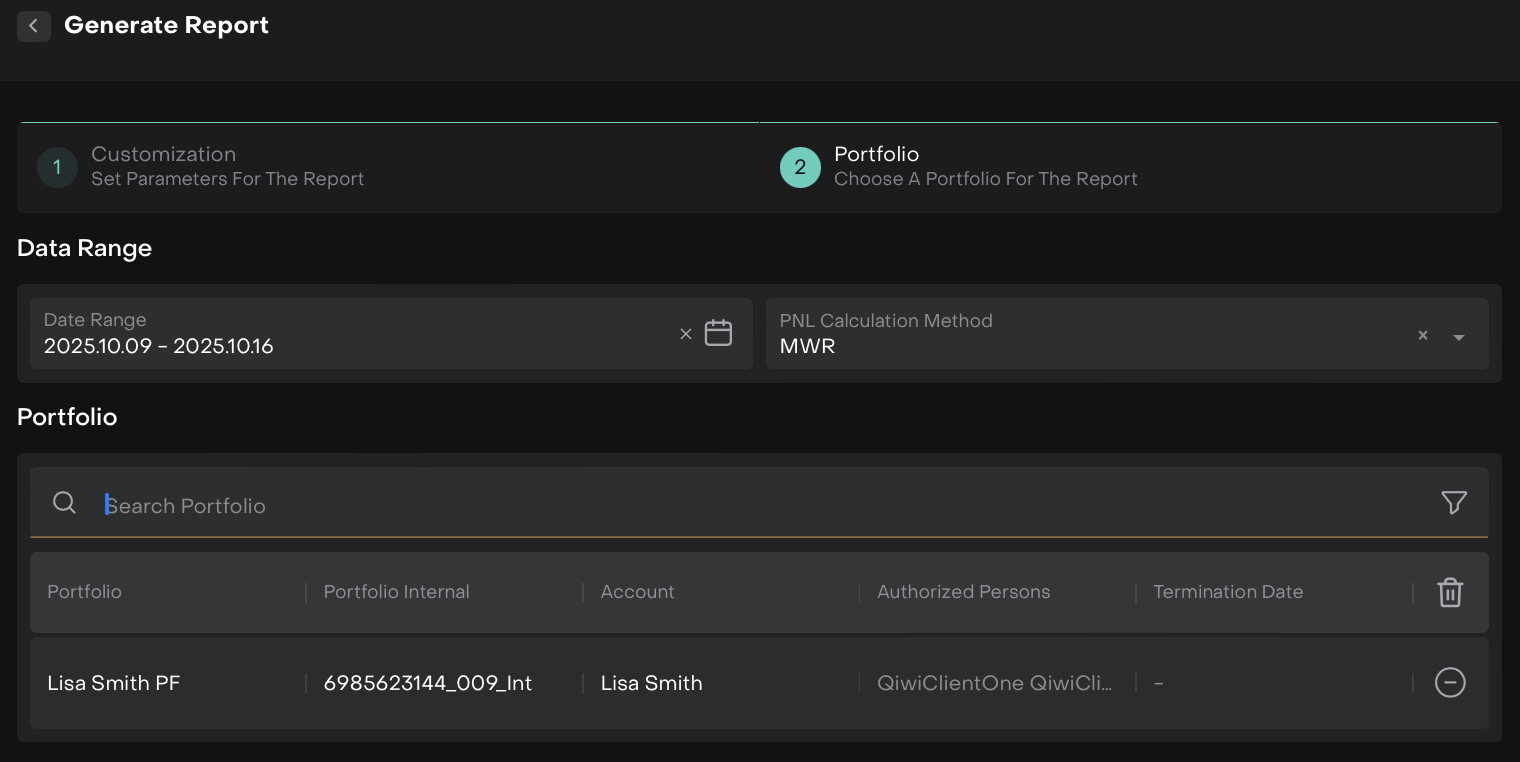Click the magnifier search icon
Screen dimensions: 1520x762
click(65, 503)
